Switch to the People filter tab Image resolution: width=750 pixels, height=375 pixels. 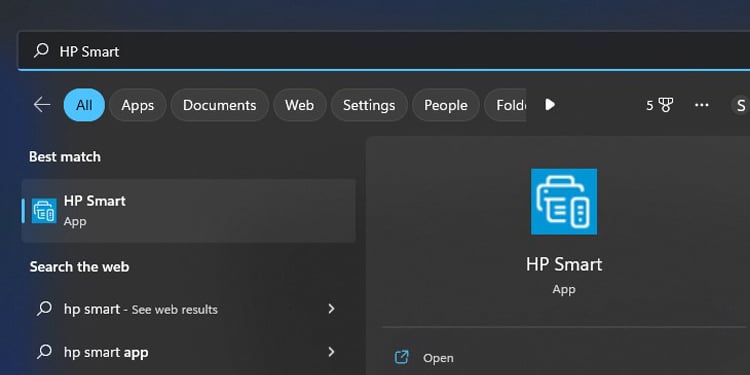click(x=446, y=105)
